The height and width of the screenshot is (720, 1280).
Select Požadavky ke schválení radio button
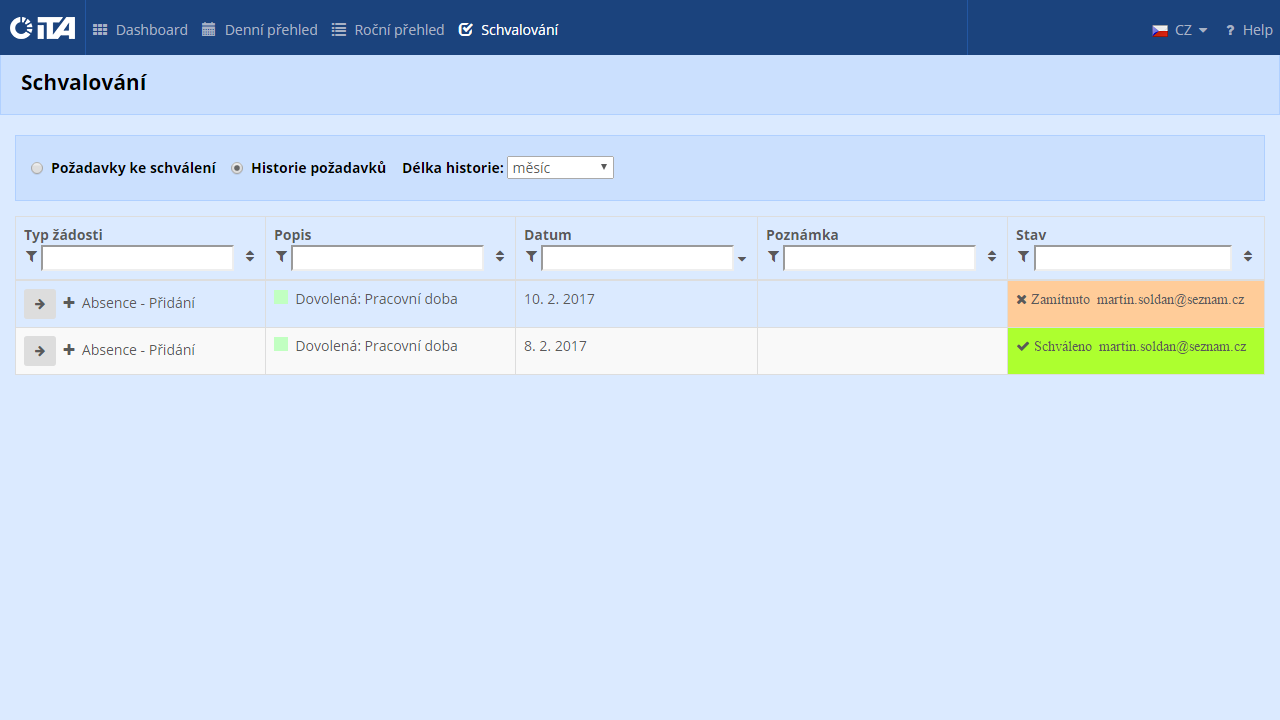click(37, 168)
